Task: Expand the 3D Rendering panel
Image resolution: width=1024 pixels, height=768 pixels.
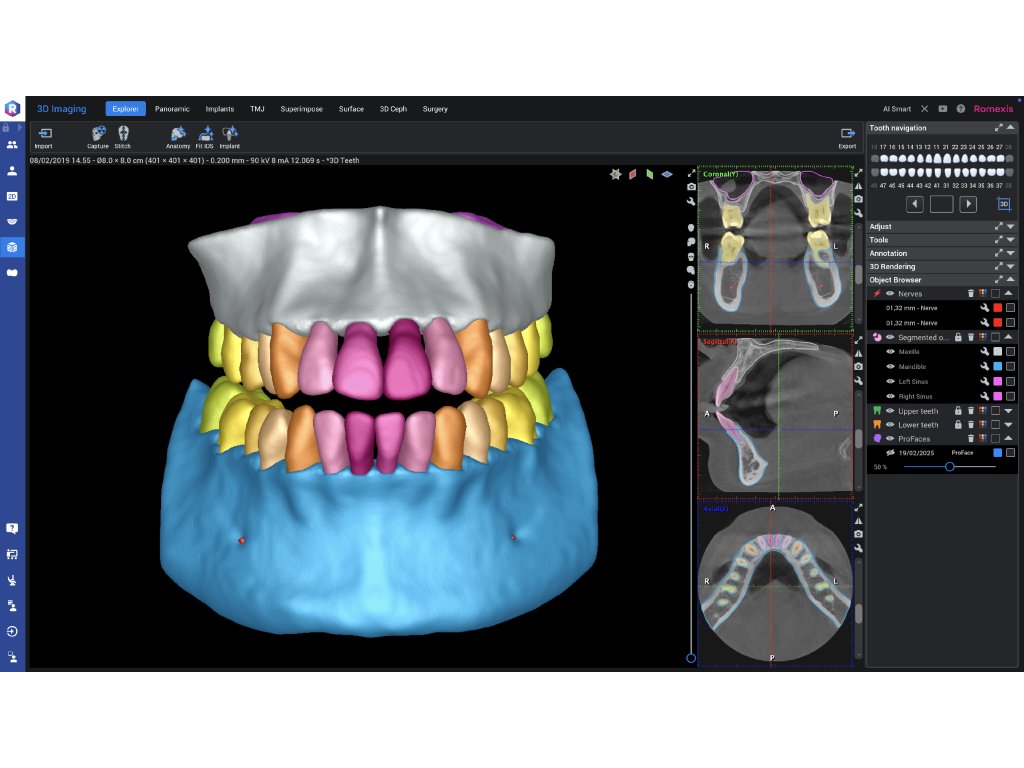Action: tap(1010, 266)
